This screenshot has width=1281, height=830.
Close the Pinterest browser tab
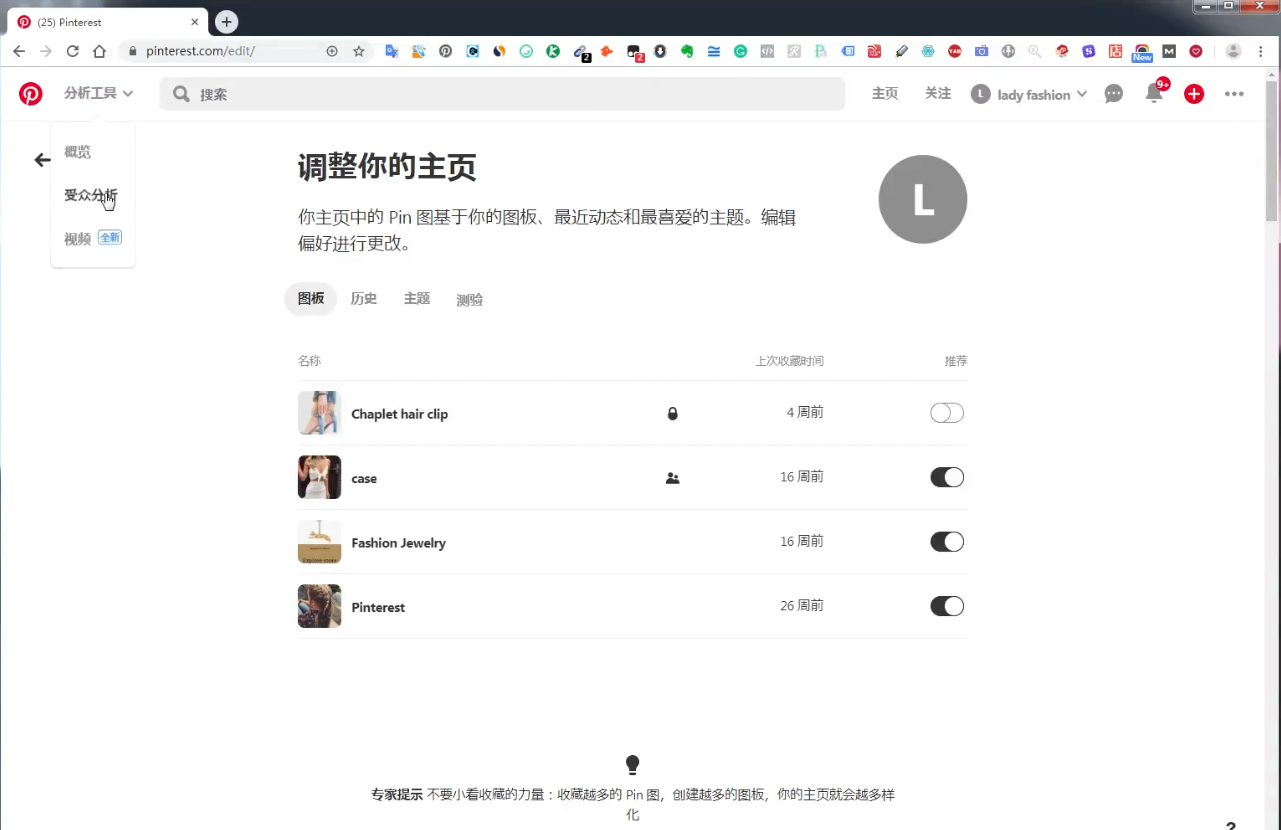click(x=193, y=22)
